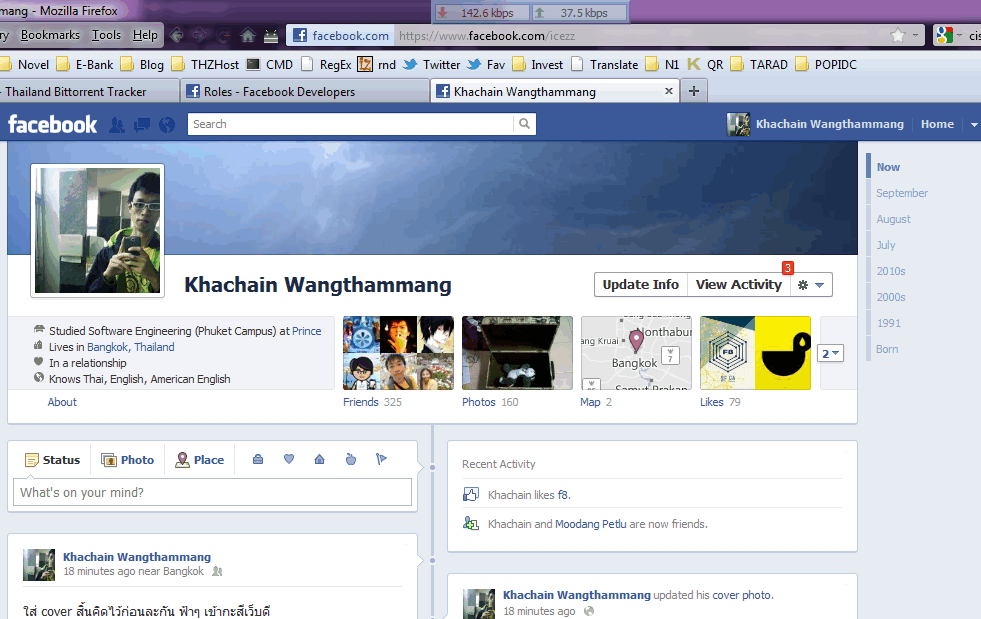Open the Tools menu
This screenshot has width=981, height=619.
106,35
